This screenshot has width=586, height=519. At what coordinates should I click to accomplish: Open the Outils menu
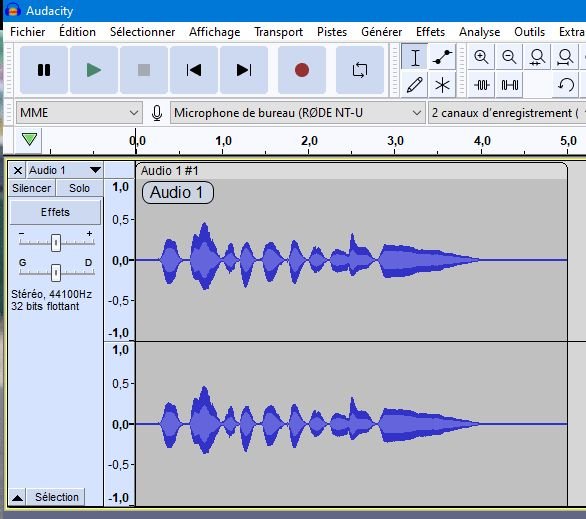click(530, 32)
